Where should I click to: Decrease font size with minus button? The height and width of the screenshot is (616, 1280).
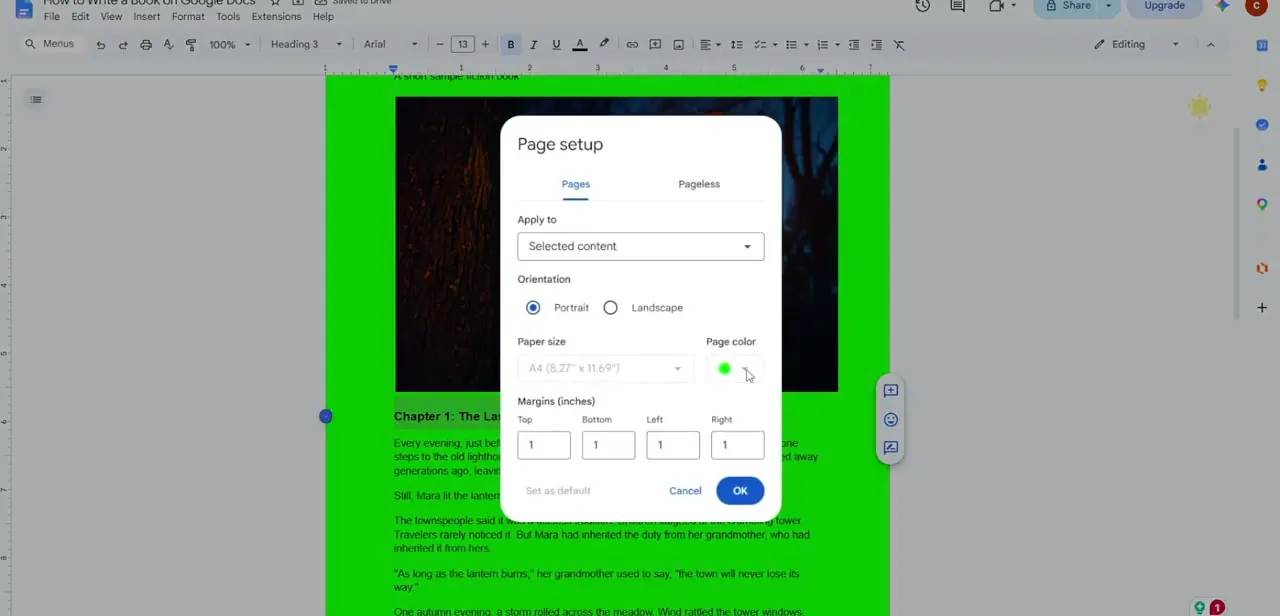click(x=440, y=44)
